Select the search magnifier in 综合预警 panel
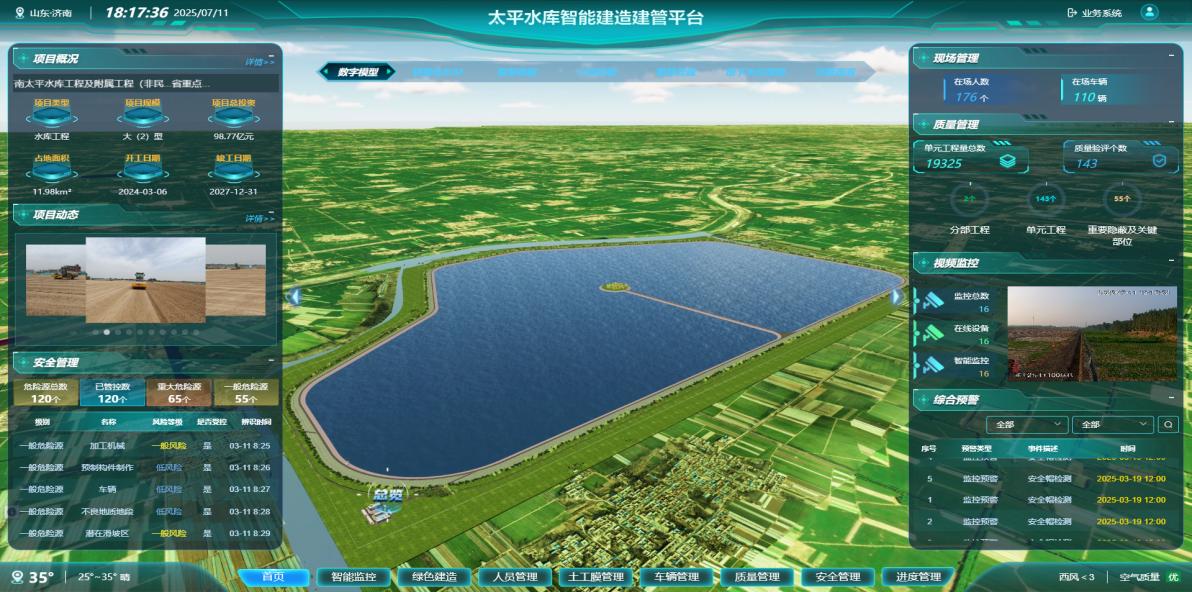 [1167, 423]
